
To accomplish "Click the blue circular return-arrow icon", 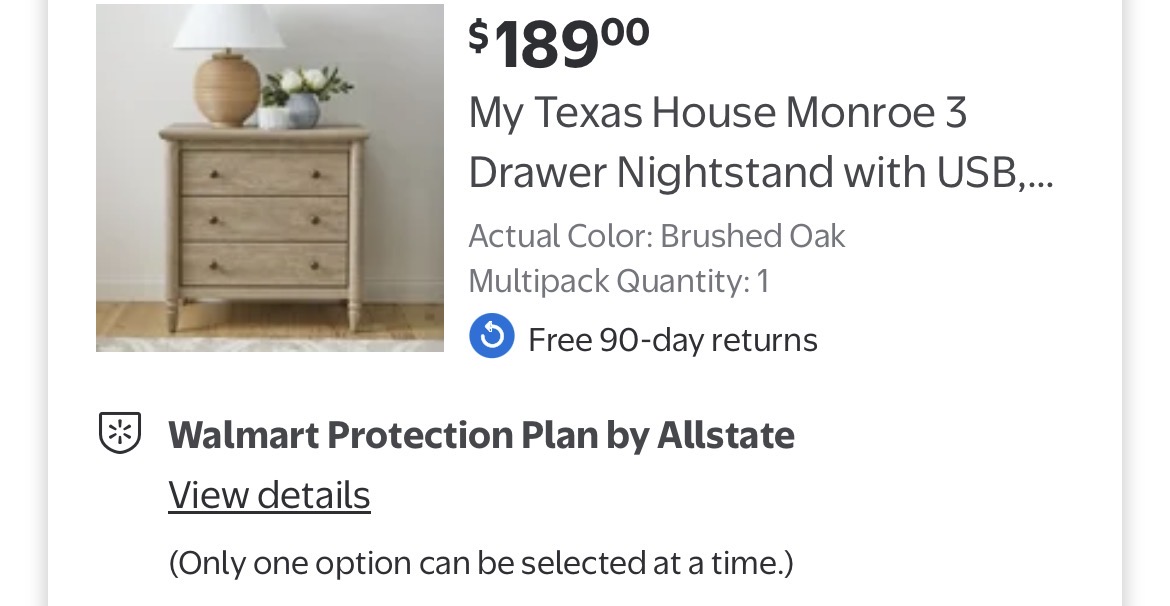I will point(492,336).
